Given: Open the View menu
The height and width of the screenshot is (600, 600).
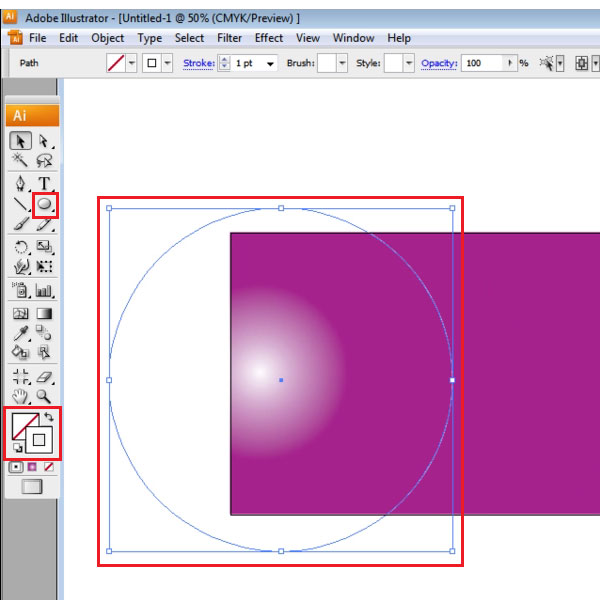Looking at the screenshot, I should tap(308, 38).
